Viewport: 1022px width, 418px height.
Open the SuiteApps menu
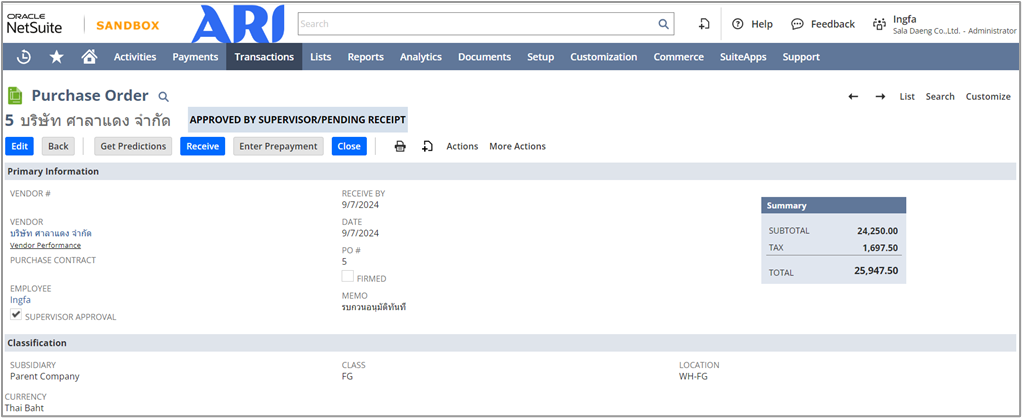(x=743, y=57)
